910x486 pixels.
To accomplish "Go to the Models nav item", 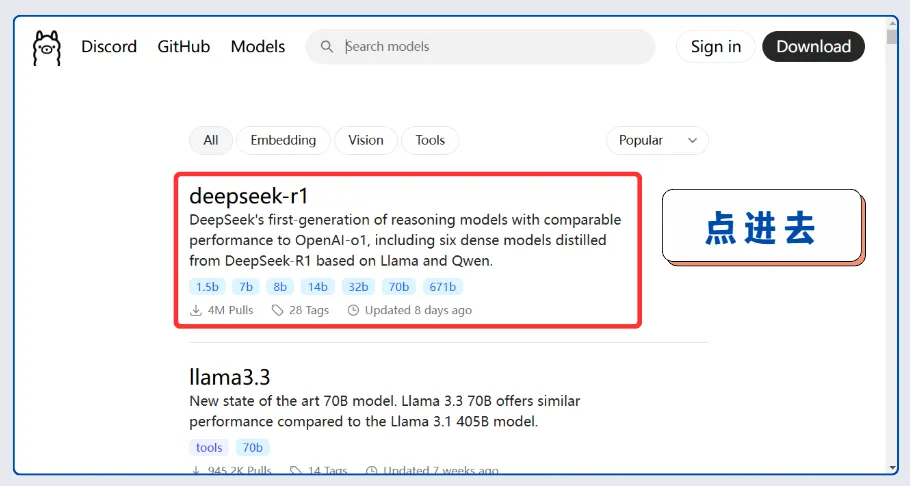I will click(258, 47).
